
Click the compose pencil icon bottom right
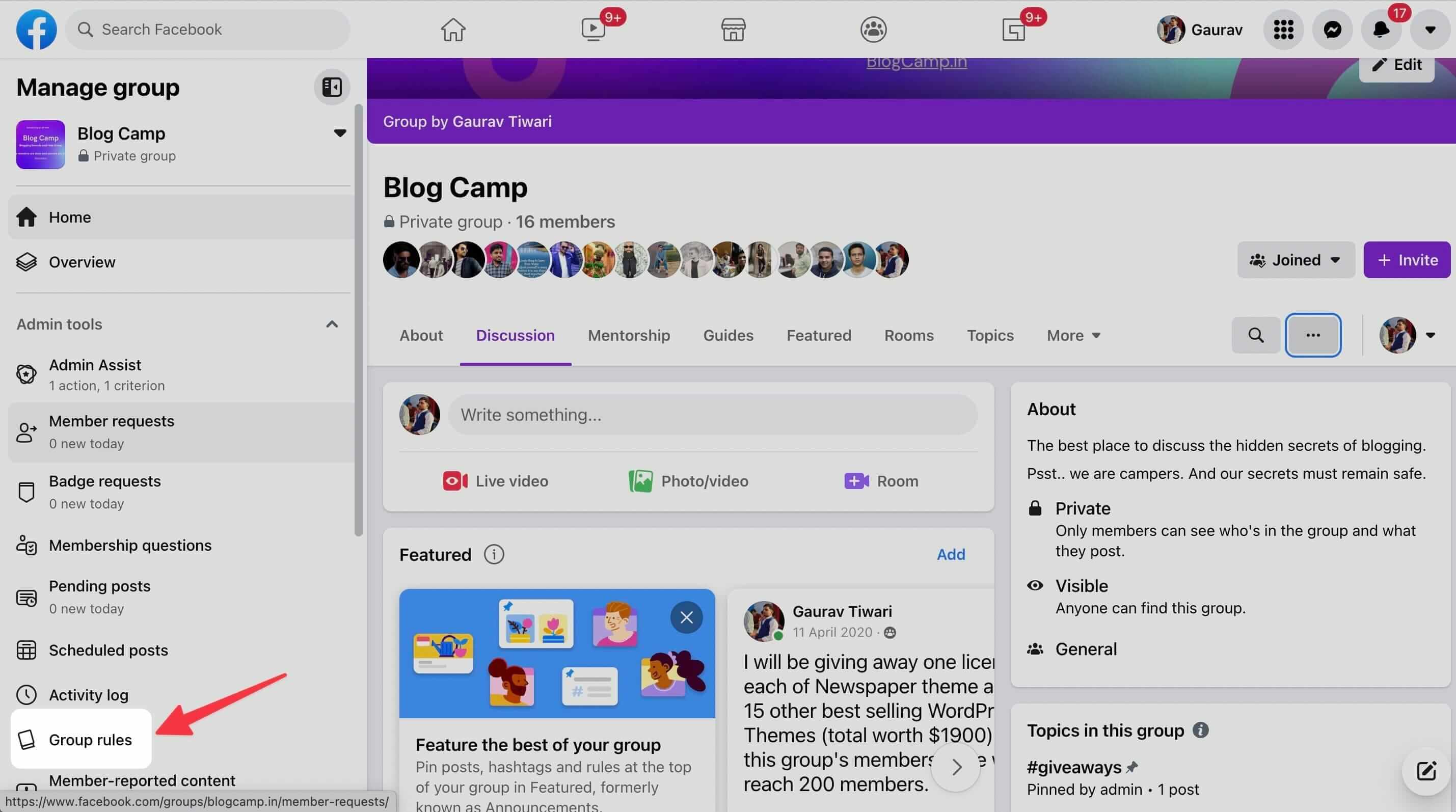coord(1426,771)
